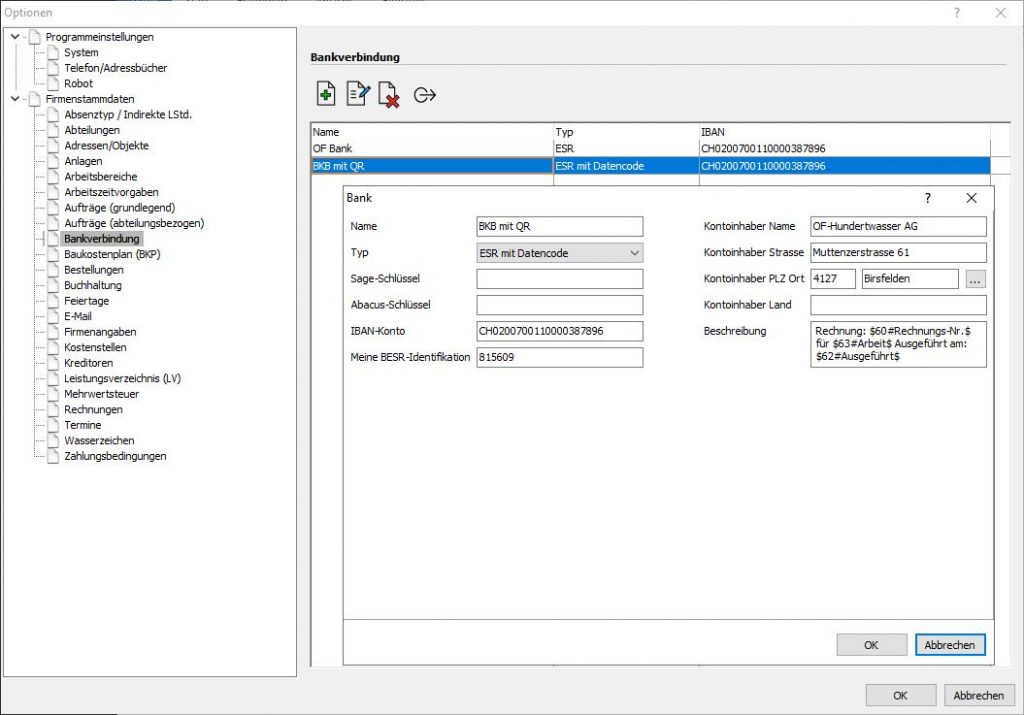Select Wasserzeichen tree item

(99, 441)
